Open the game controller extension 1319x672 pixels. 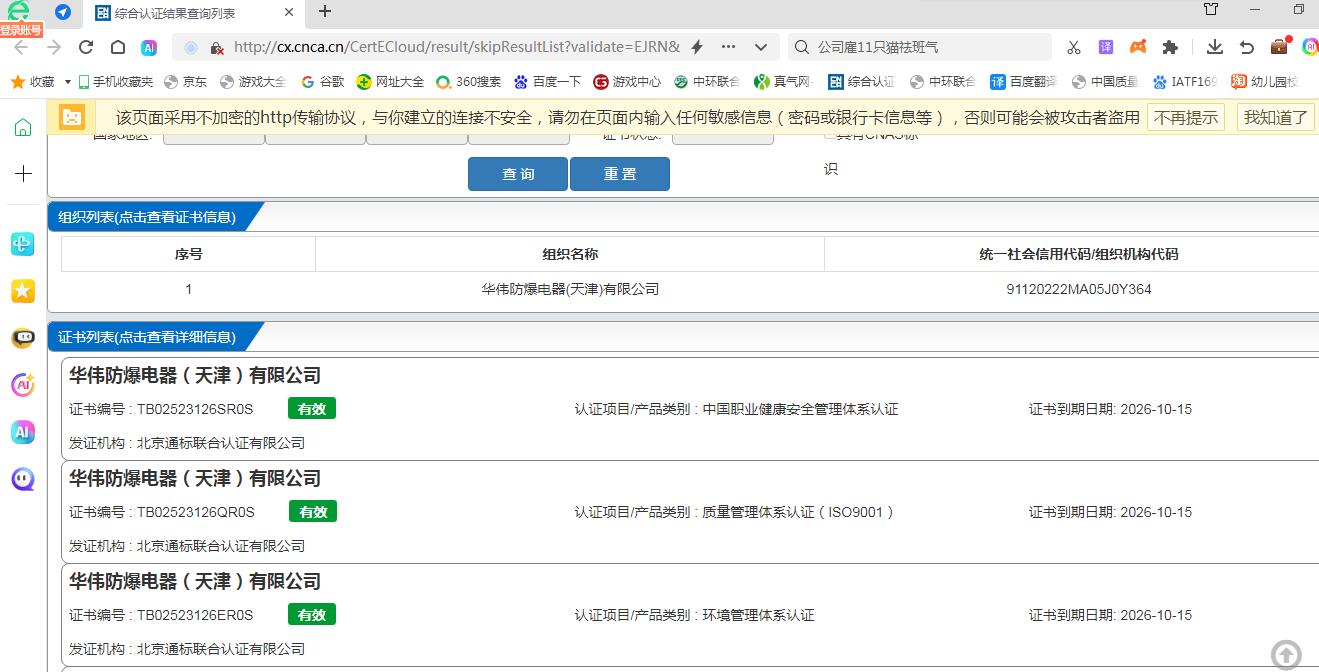(1138, 47)
